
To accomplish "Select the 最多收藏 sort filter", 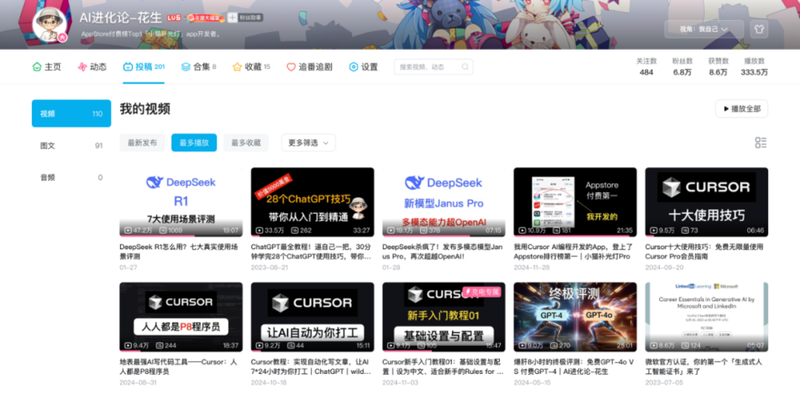I will (x=246, y=143).
